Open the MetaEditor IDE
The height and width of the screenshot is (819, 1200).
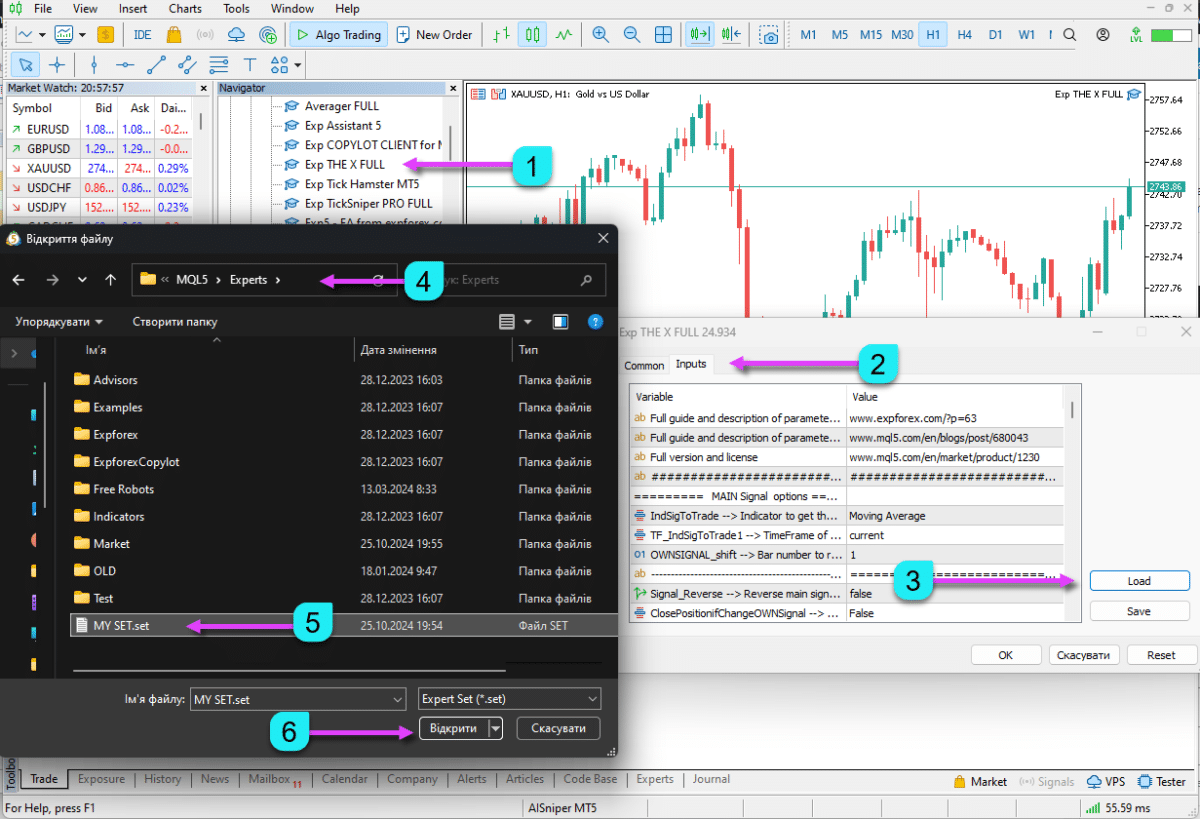[x=142, y=35]
